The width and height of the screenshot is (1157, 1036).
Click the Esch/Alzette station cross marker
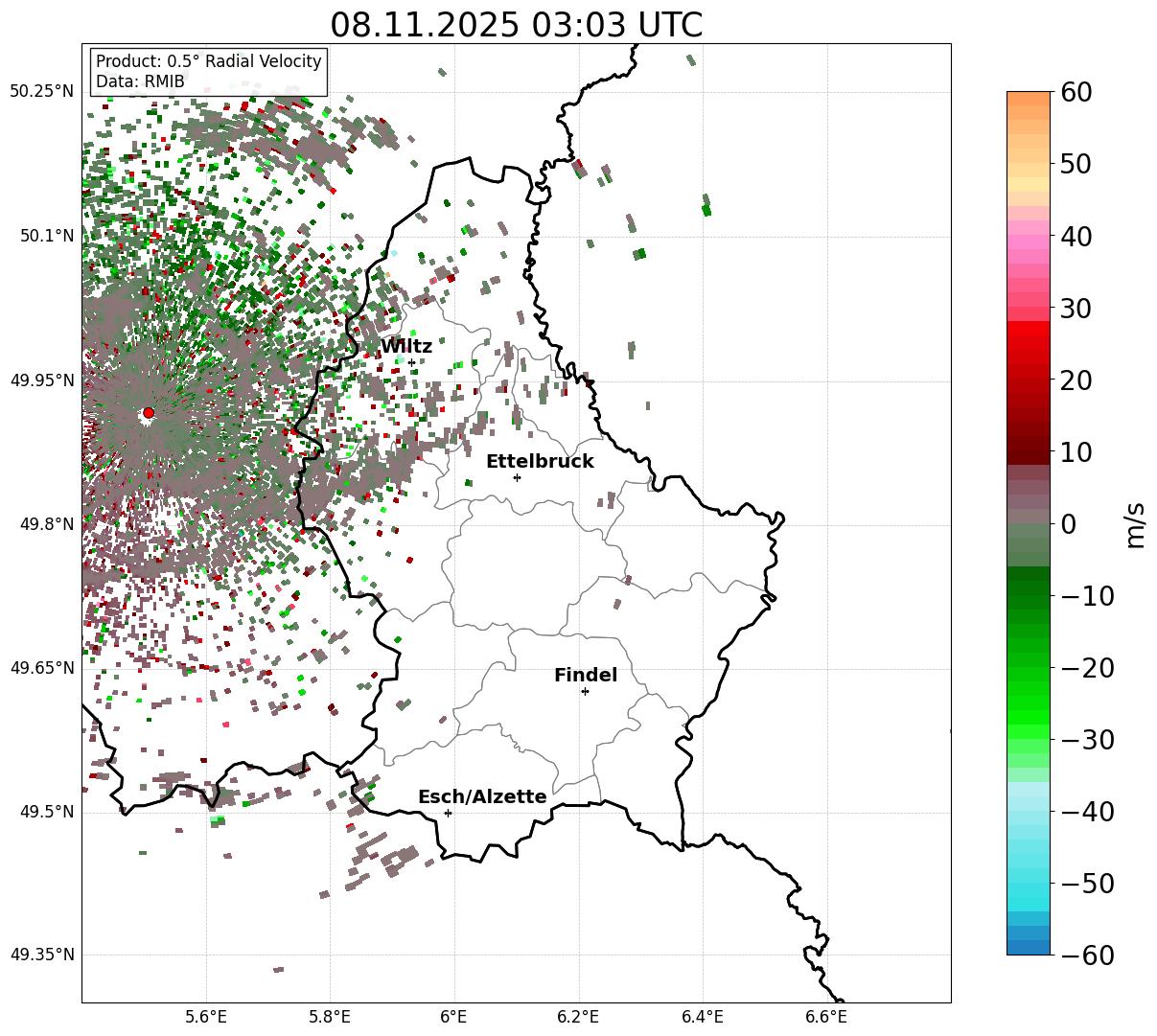point(448,813)
